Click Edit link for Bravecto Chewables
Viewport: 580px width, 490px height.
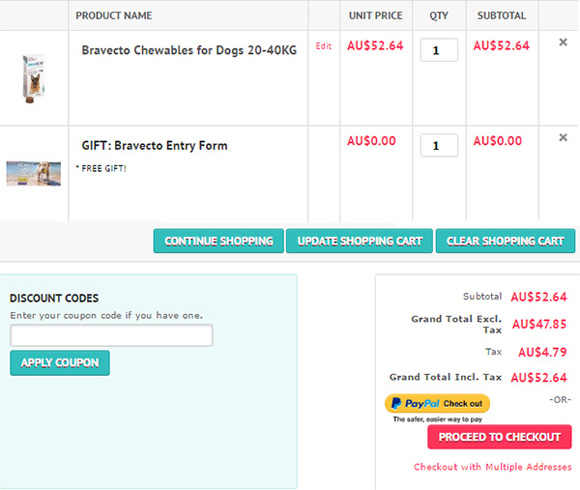tap(323, 46)
